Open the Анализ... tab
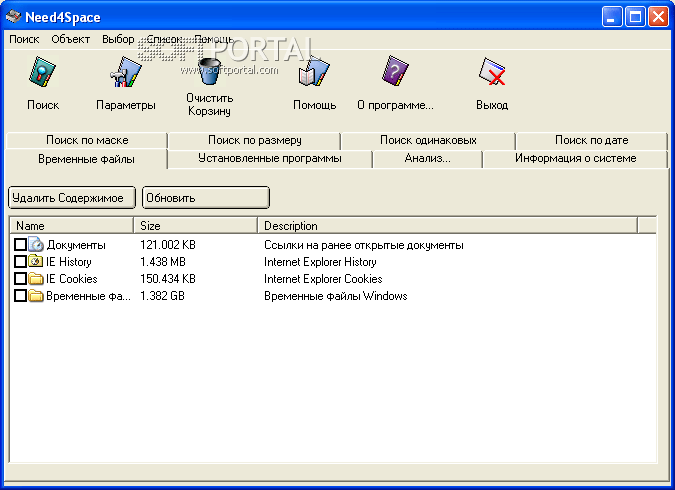This screenshot has height=490, width=675. point(427,158)
